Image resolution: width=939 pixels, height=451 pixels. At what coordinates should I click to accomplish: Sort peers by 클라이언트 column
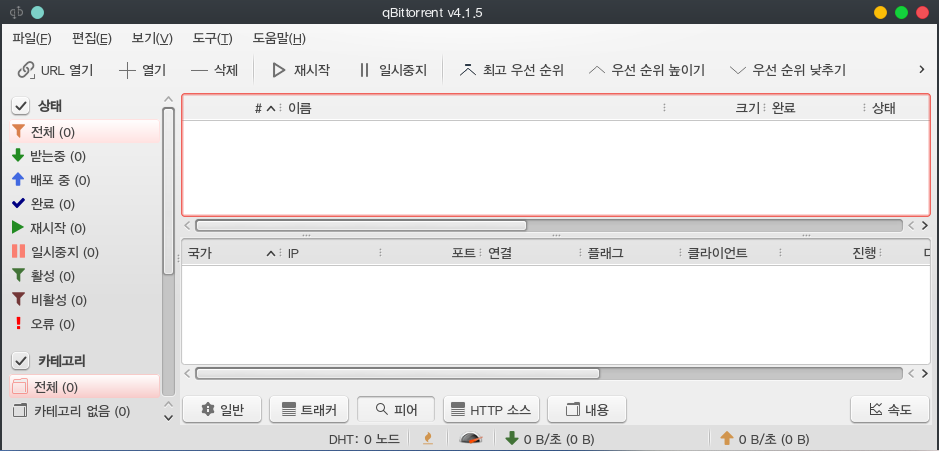[731, 253]
